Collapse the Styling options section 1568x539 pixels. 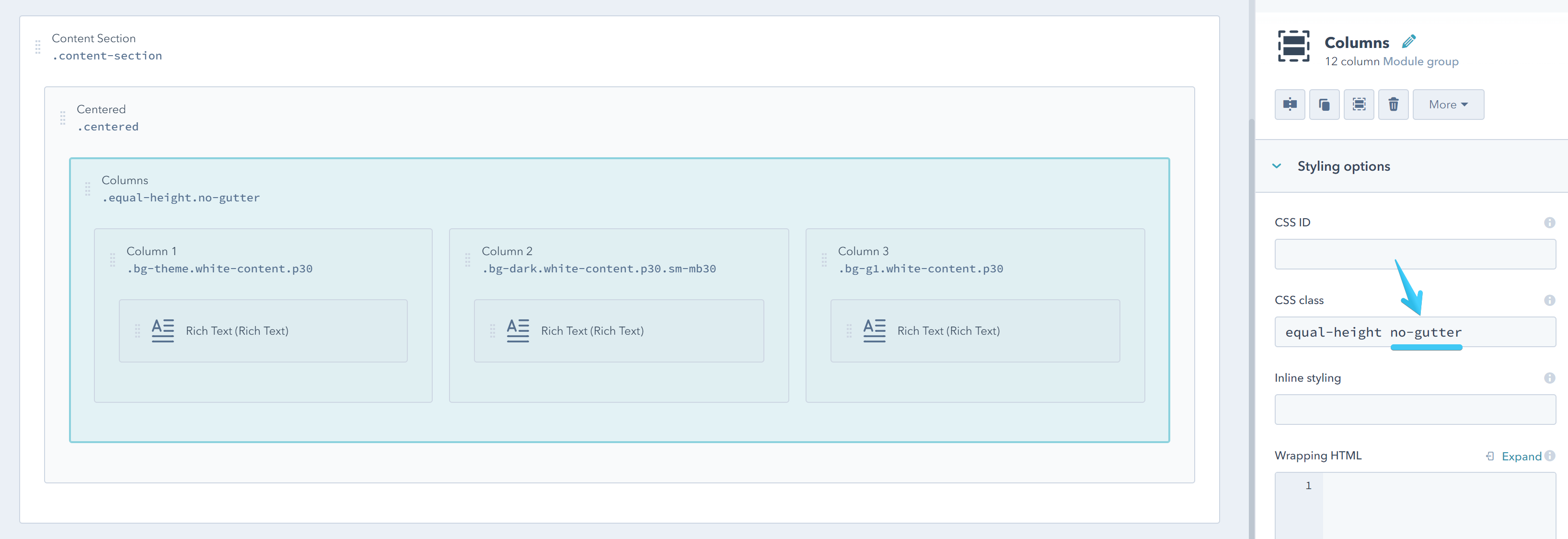click(x=1277, y=165)
